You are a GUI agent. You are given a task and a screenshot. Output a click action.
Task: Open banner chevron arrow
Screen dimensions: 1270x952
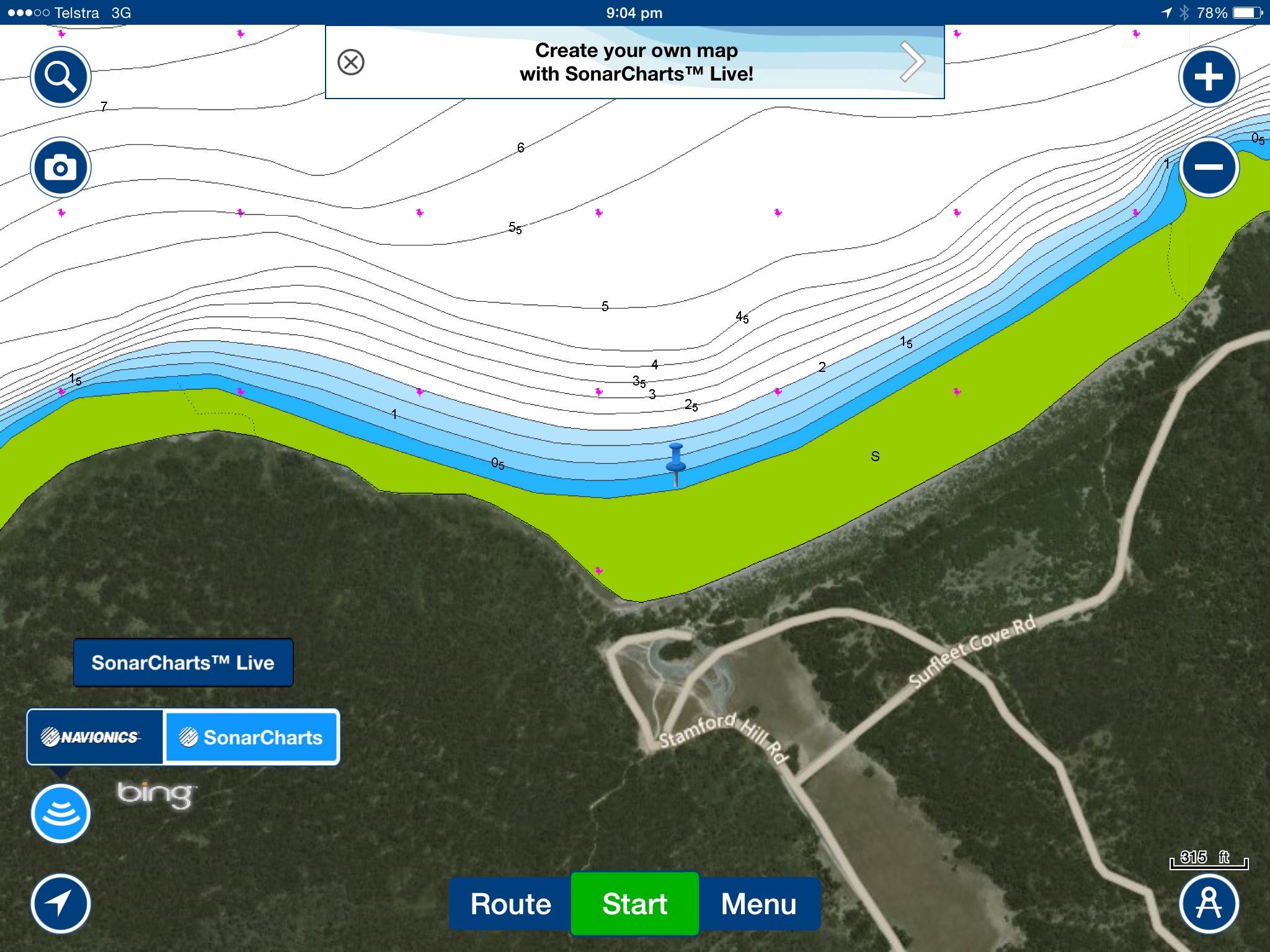click(912, 62)
